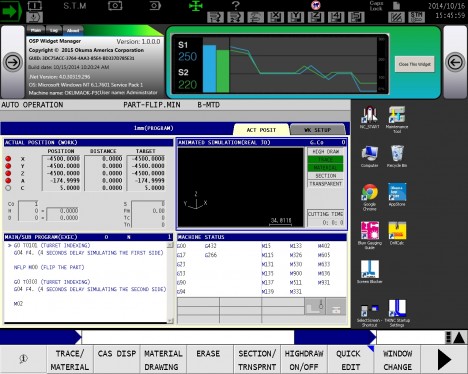The image size is (468, 374).
Task: Click the X axis icon in top toolbar
Action: (x=276, y=17)
